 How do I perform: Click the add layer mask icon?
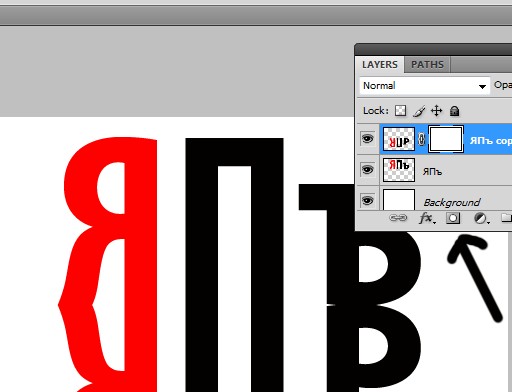coord(453,218)
